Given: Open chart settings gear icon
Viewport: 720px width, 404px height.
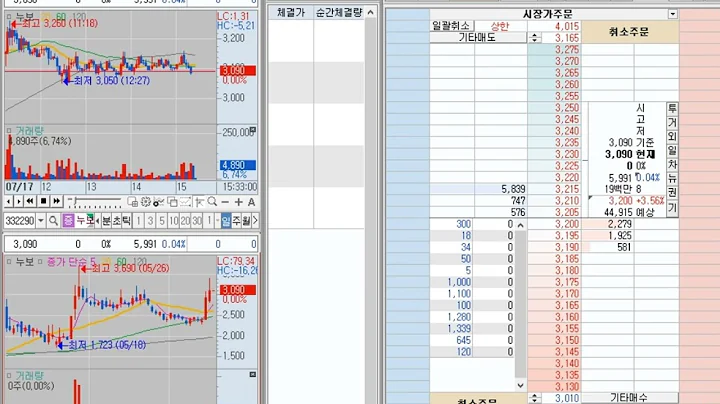Looking at the screenshot, I should point(146,202).
